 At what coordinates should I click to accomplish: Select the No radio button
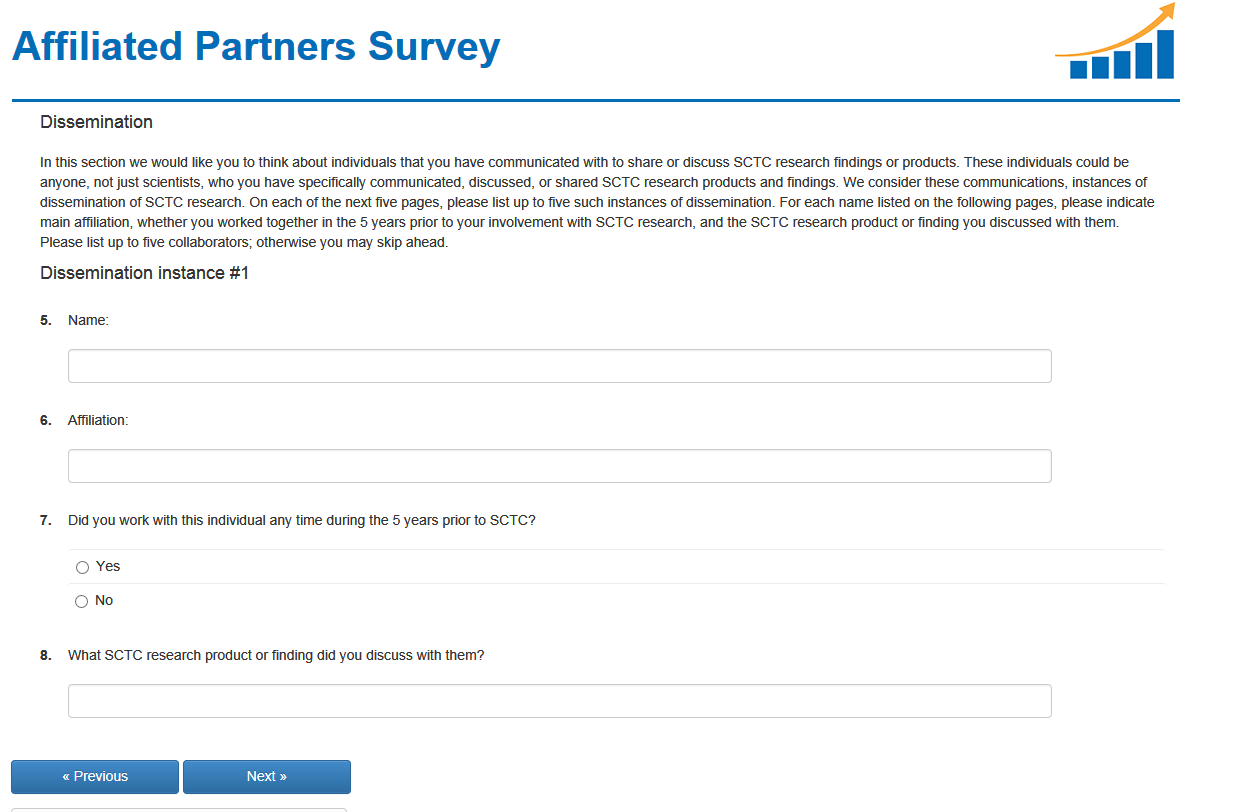click(82, 601)
